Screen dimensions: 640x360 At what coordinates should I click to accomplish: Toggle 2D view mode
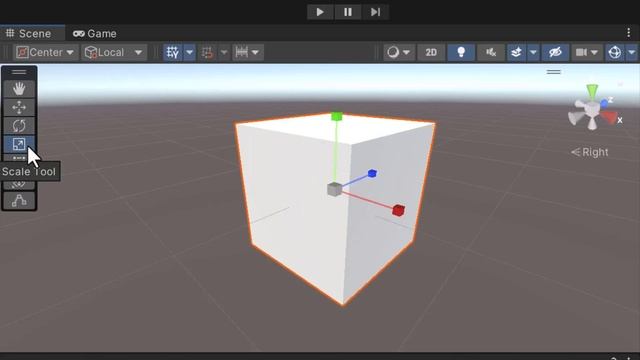pyautogui.click(x=431, y=52)
